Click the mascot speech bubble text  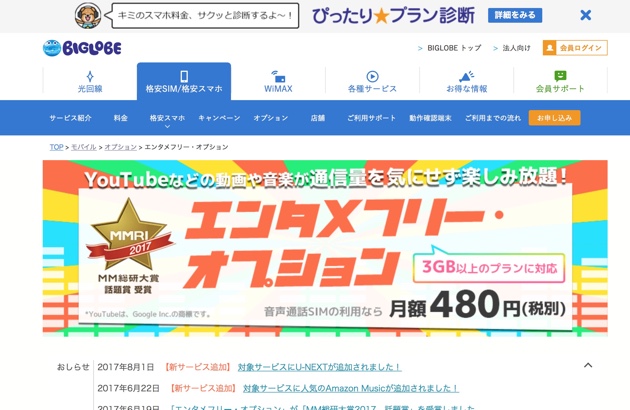[205, 16]
